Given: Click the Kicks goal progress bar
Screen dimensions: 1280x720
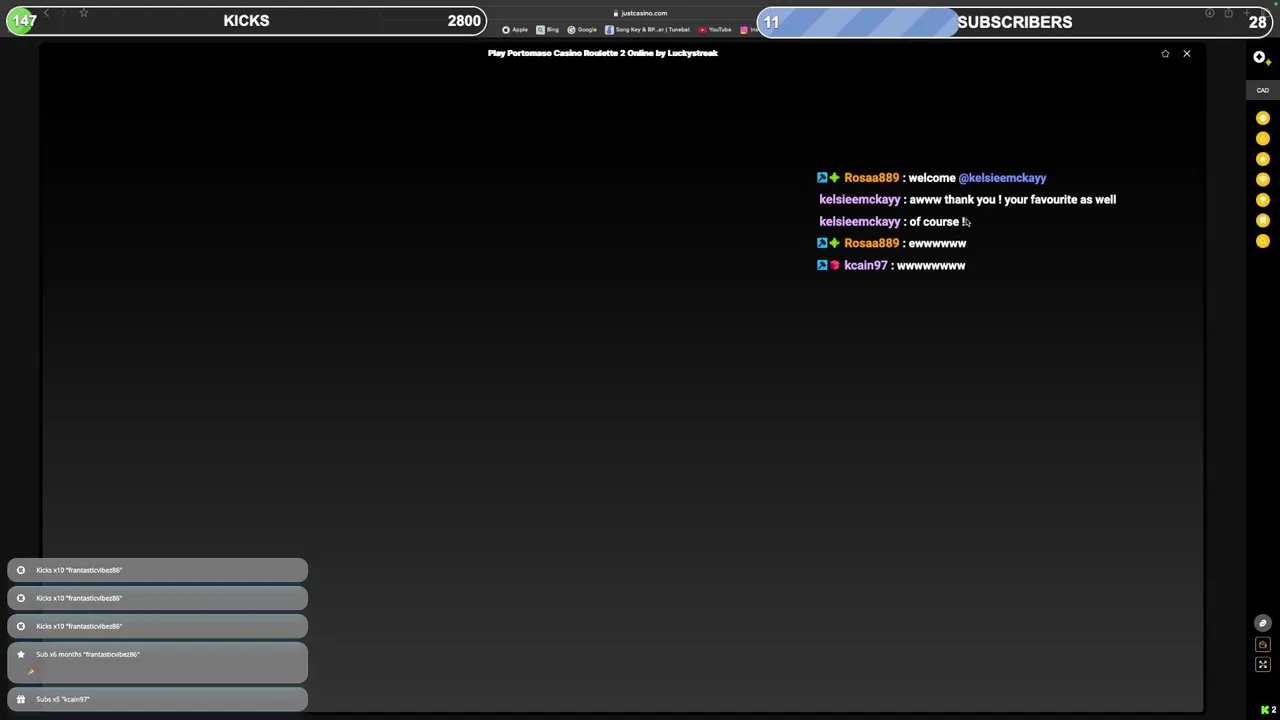Looking at the screenshot, I should click(x=246, y=21).
